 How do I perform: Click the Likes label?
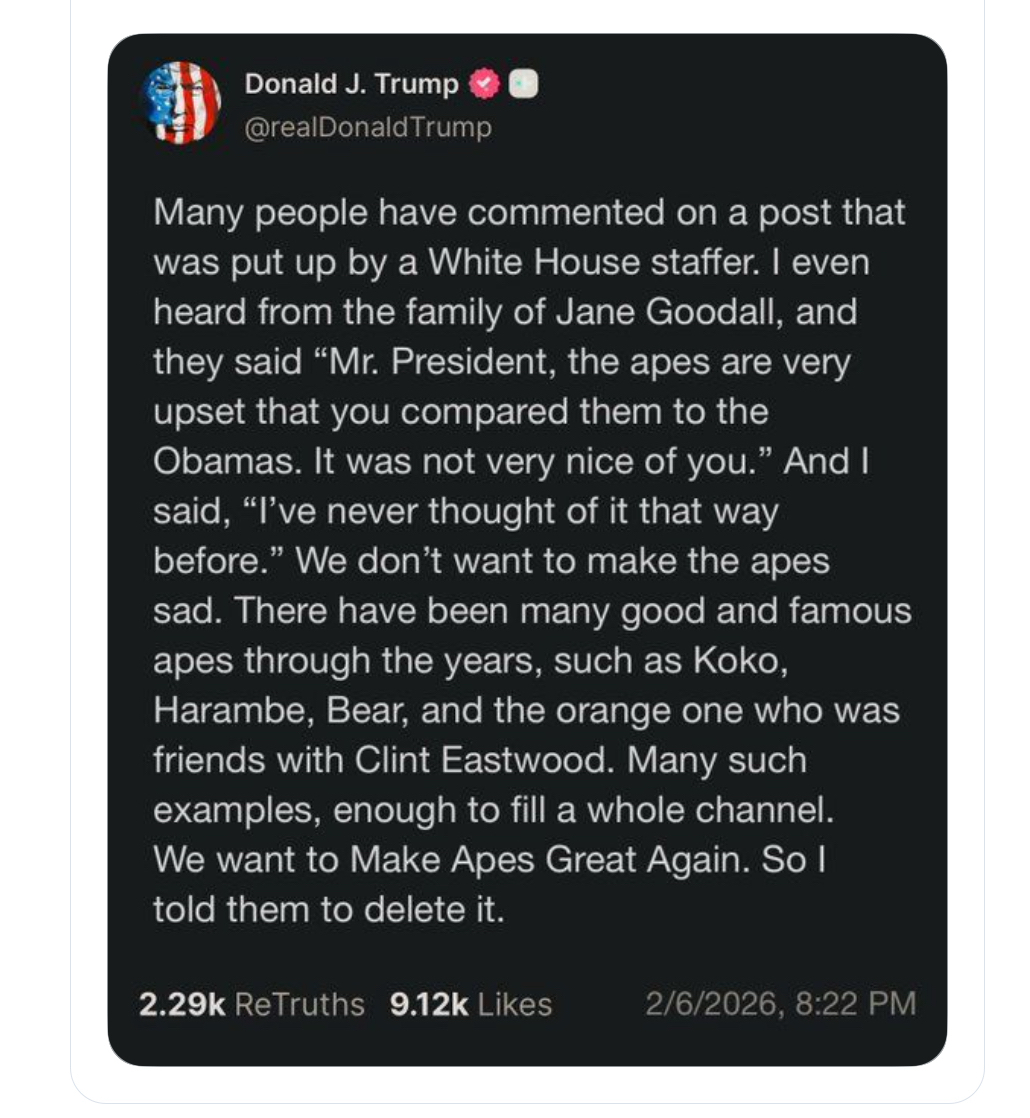point(515,1003)
